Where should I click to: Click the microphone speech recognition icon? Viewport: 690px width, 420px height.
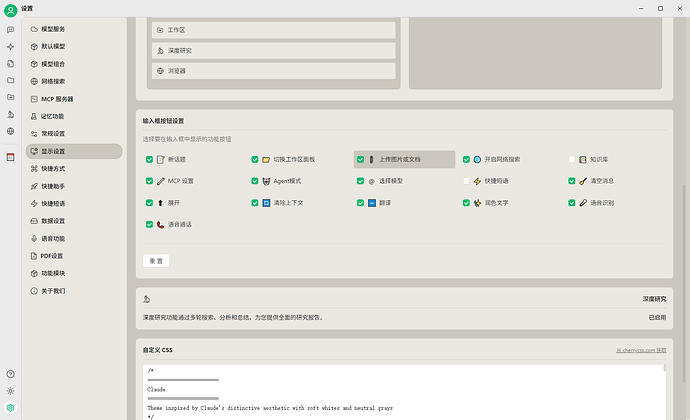[583, 203]
